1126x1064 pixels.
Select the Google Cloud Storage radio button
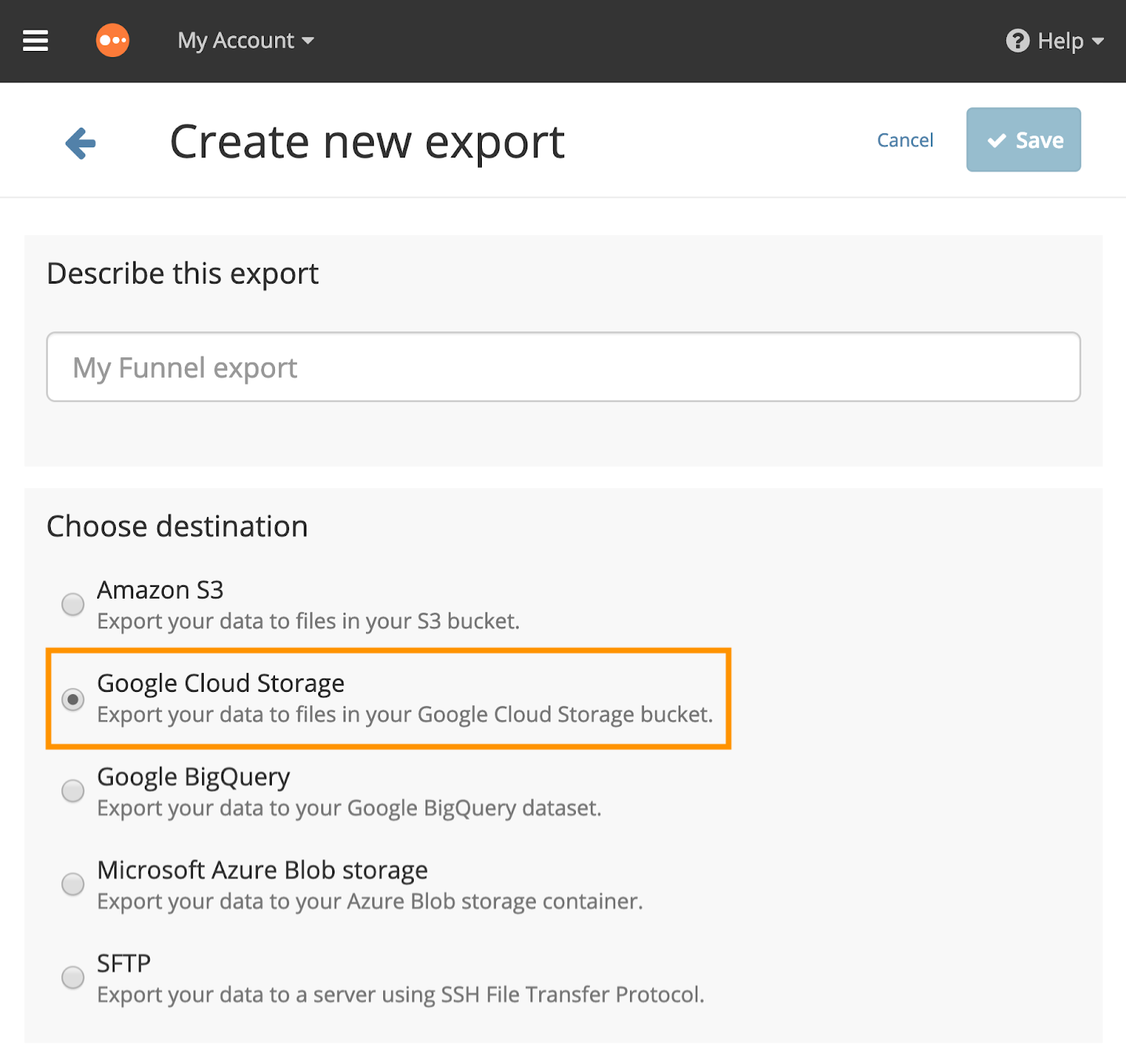click(73, 698)
